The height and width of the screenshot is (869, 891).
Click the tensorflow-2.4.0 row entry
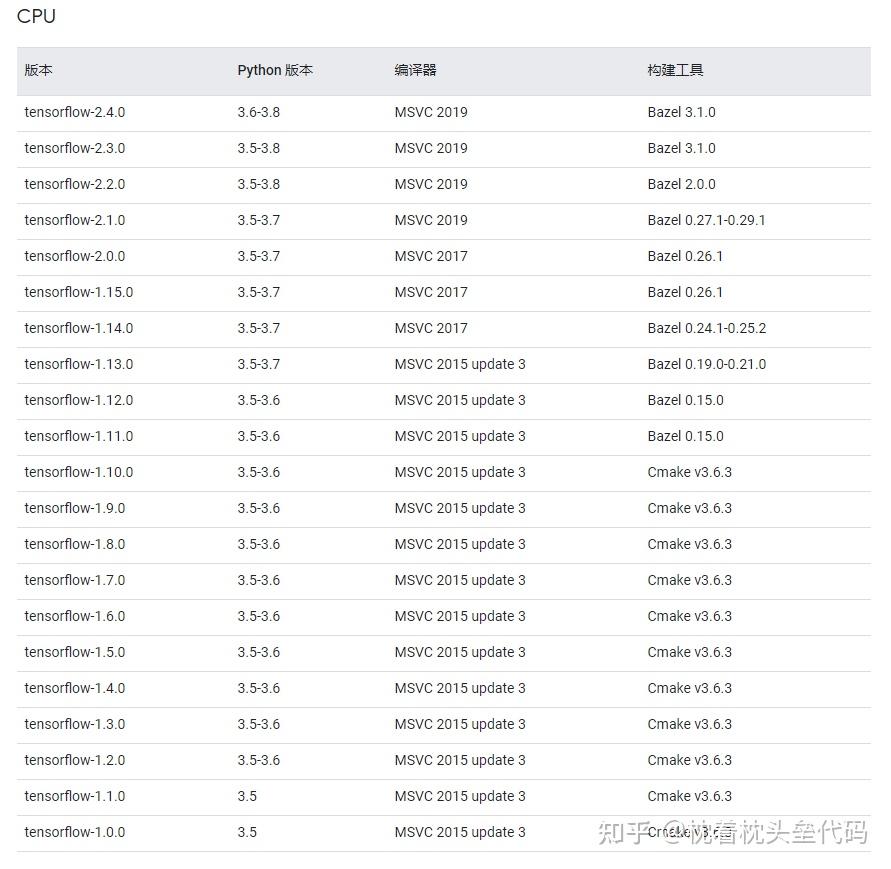pyautogui.click(x=74, y=112)
